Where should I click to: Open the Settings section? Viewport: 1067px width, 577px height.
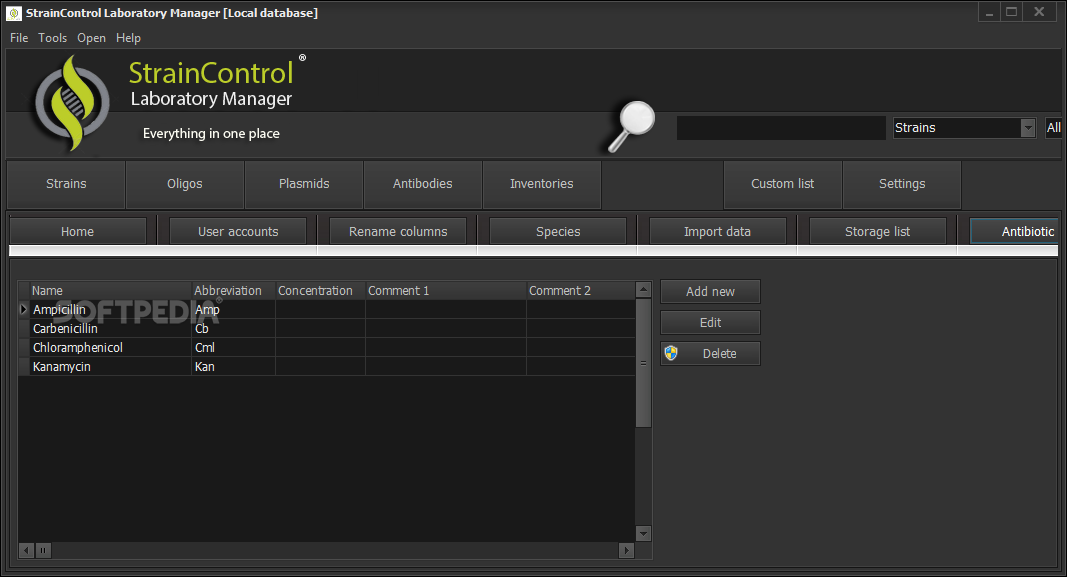point(902,184)
